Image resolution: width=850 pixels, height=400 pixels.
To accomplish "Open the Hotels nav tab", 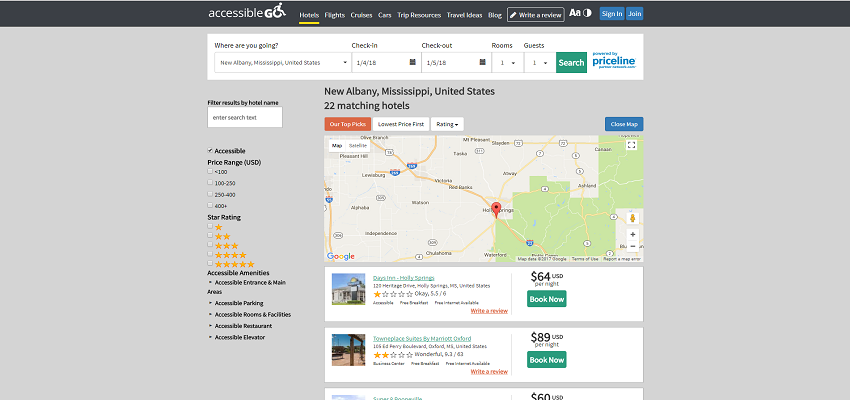I will click(x=309, y=15).
